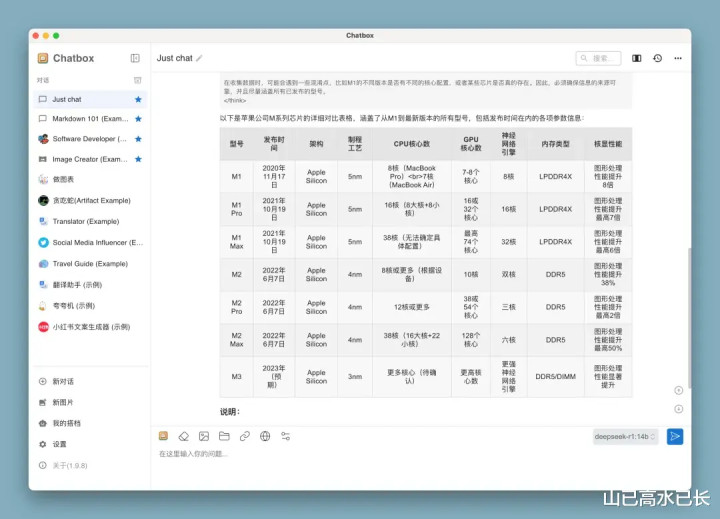Click the eraser clear-context icon
Viewport: 720px width, 519px height.
pyautogui.click(x=184, y=436)
